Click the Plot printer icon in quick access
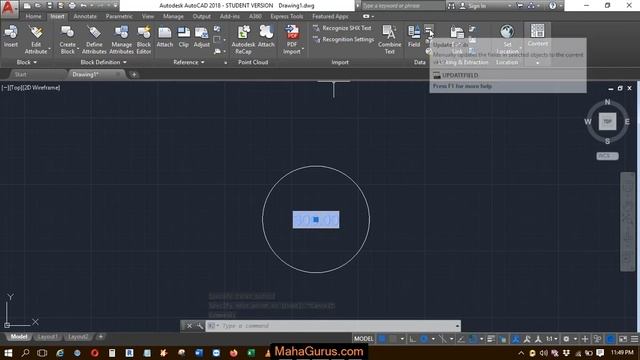 72,6
